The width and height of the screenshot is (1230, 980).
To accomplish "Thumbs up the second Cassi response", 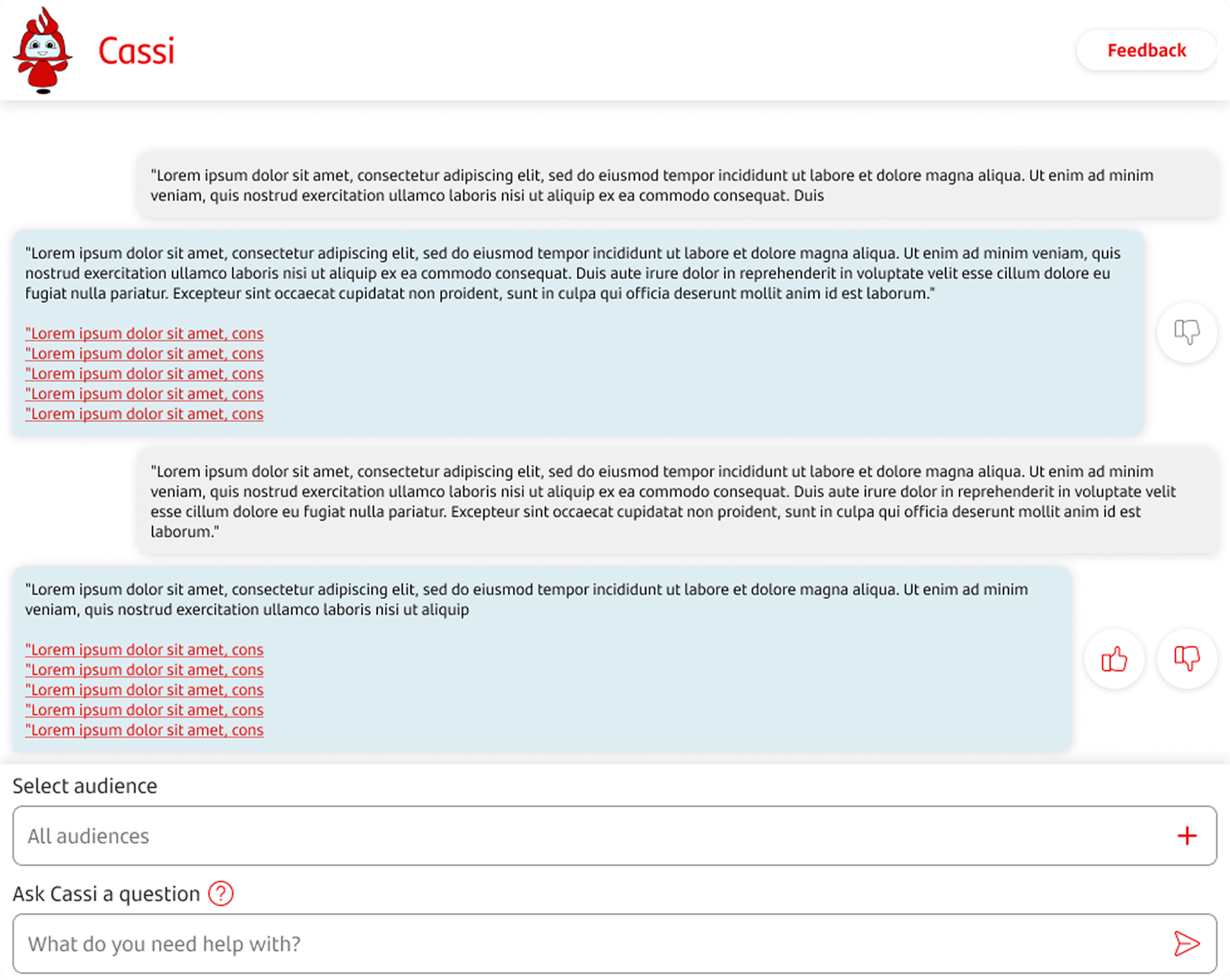I will pyautogui.click(x=1115, y=659).
